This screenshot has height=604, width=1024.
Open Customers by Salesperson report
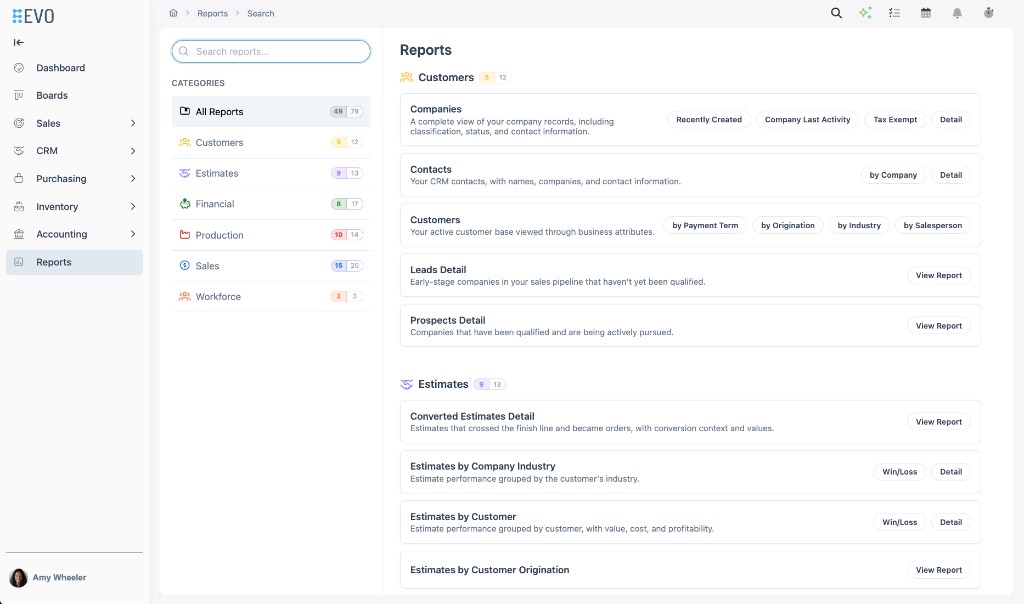pyautogui.click(x=933, y=225)
